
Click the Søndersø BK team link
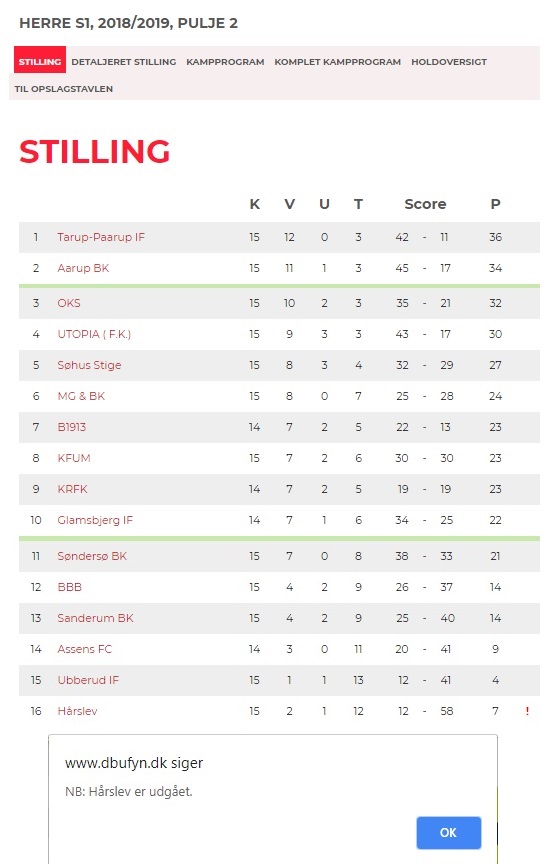92,556
